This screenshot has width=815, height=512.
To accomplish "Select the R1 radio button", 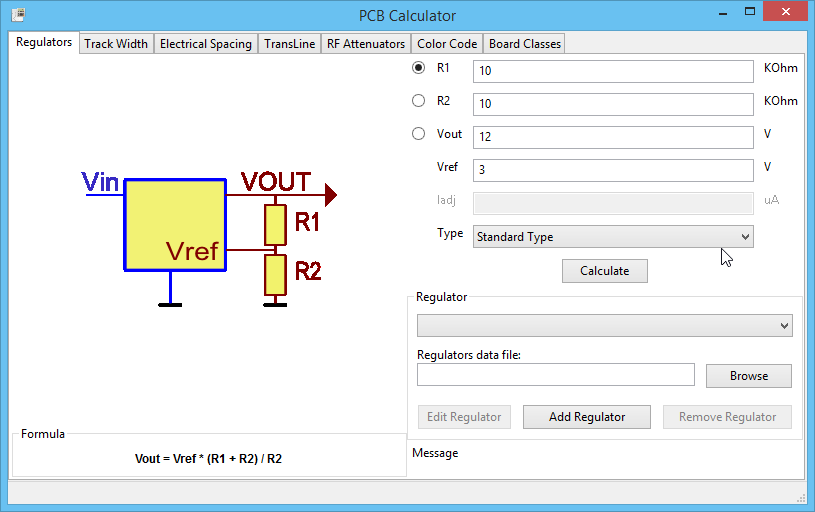I will 418,68.
